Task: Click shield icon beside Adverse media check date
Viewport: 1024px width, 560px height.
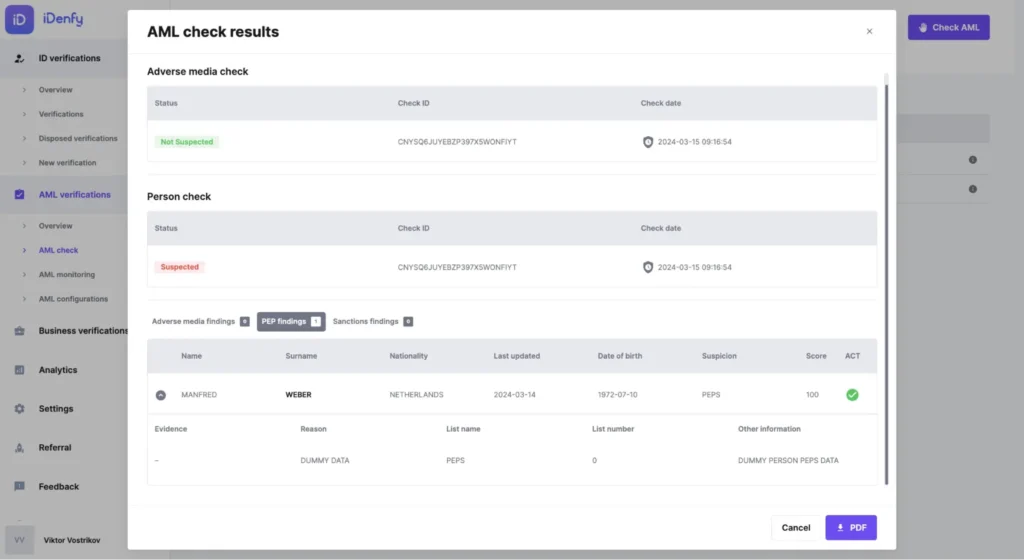Action: (x=648, y=142)
